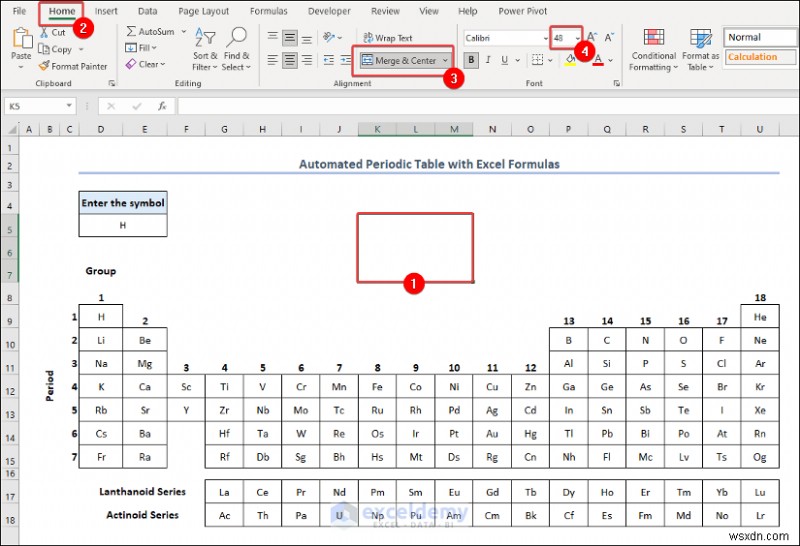Open the Page Layout tab

click(x=204, y=11)
